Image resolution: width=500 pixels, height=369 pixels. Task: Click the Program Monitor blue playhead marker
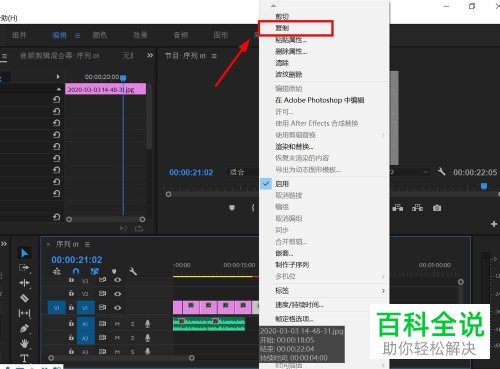tap(484, 186)
